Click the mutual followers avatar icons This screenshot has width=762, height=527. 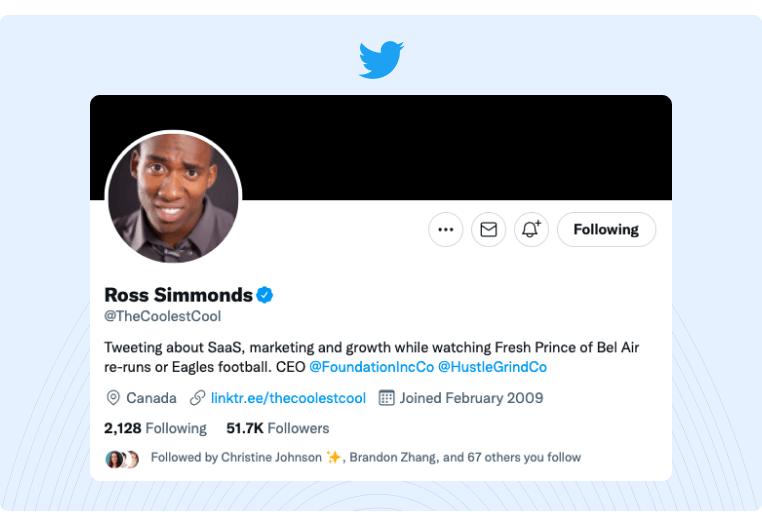pyautogui.click(x=121, y=458)
